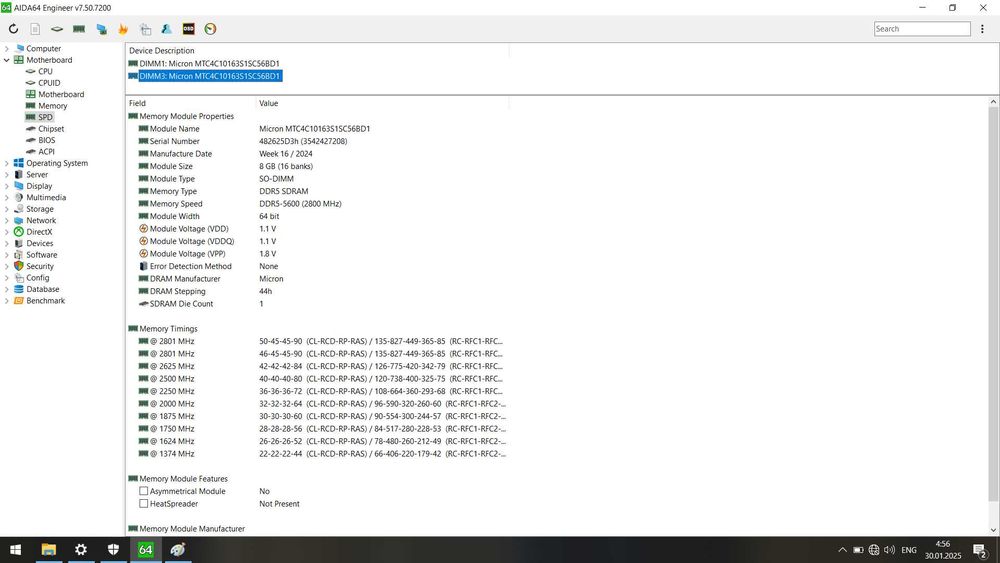This screenshot has height=563, width=1000.
Task: Toggle the Asymmetrical Module checkbox
Action: point(143,491)
